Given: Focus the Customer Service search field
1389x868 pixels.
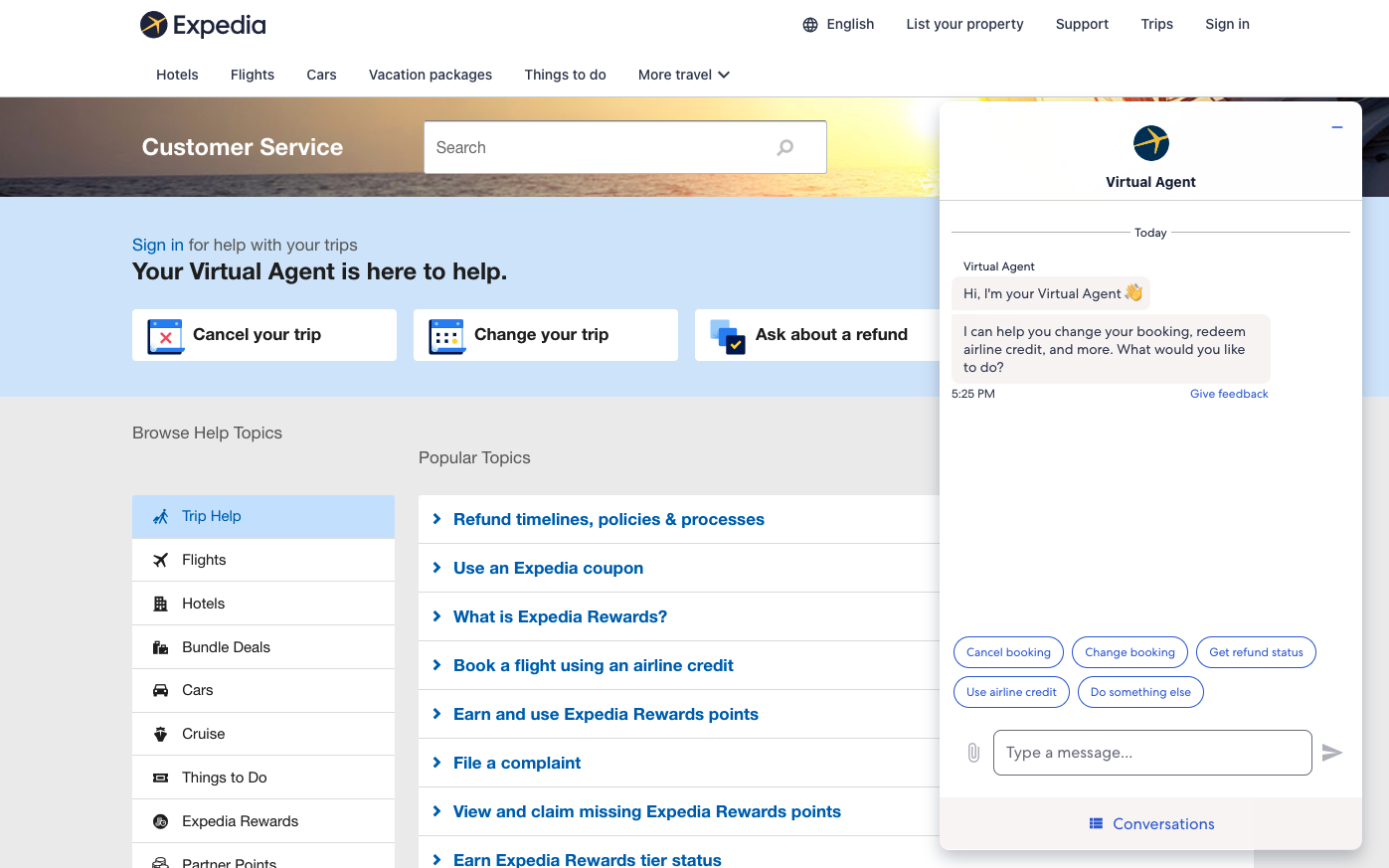Looking at the screenshot, I should point(625,147).
